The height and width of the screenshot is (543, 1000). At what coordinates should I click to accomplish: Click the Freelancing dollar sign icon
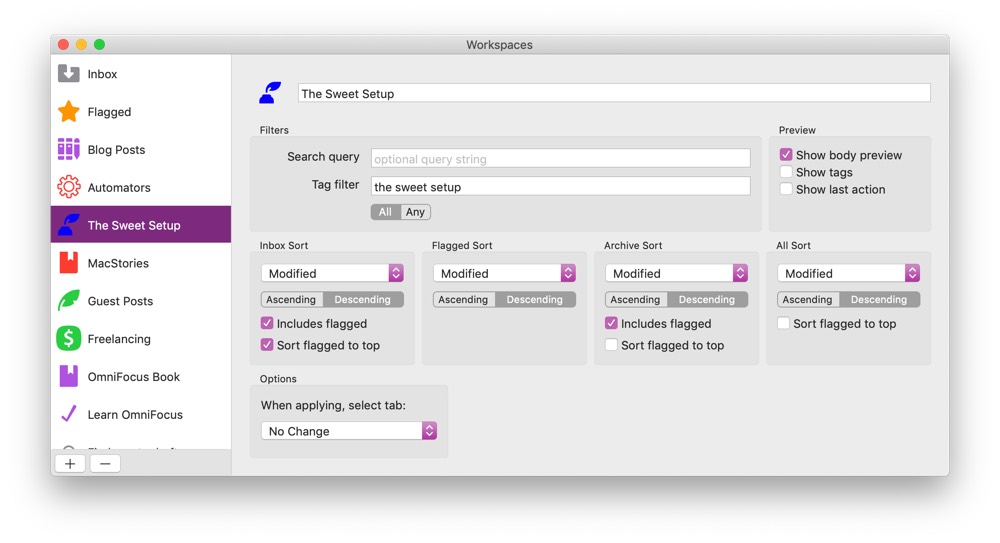tap(69, 338)
